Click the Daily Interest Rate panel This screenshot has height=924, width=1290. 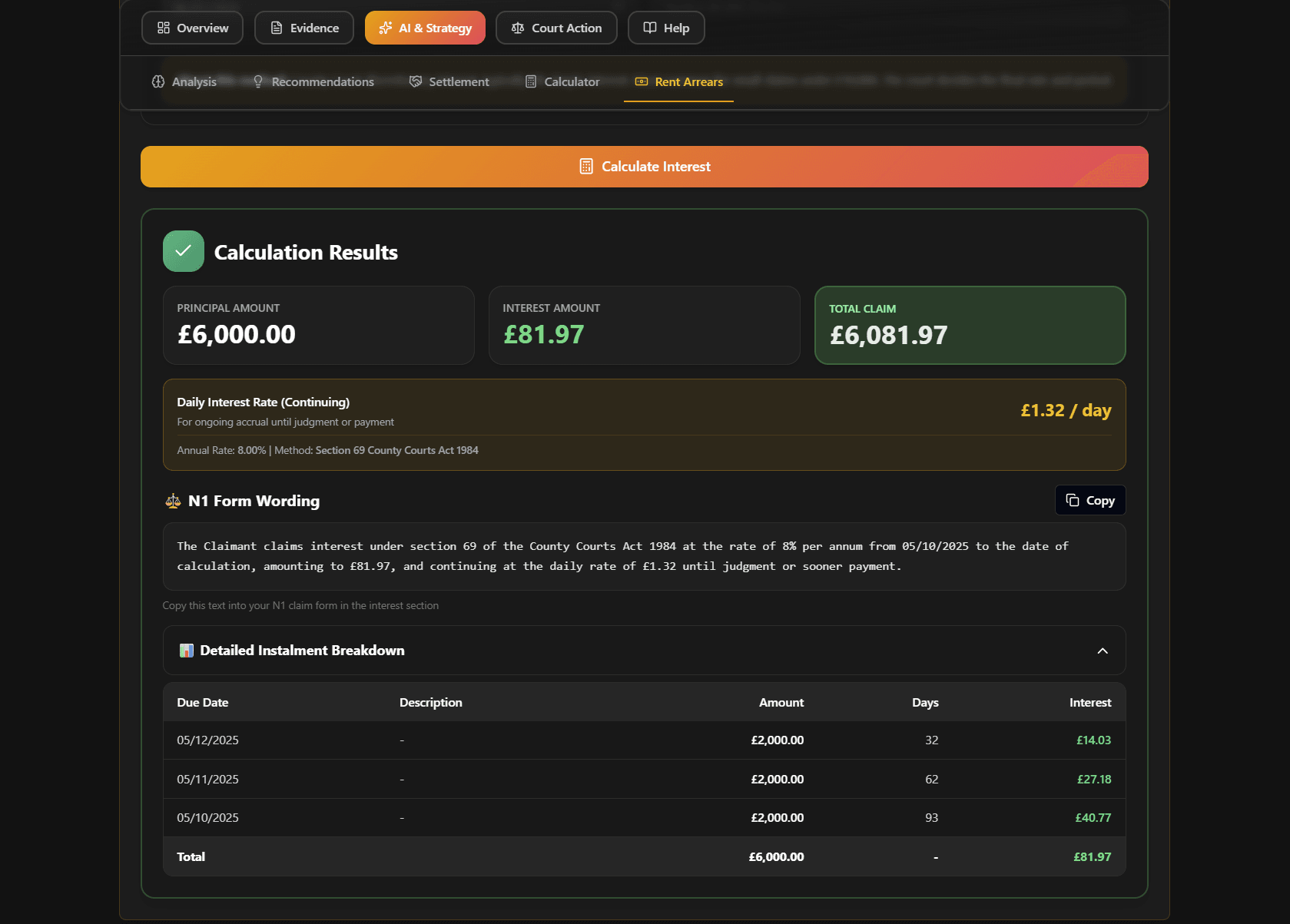644,425
